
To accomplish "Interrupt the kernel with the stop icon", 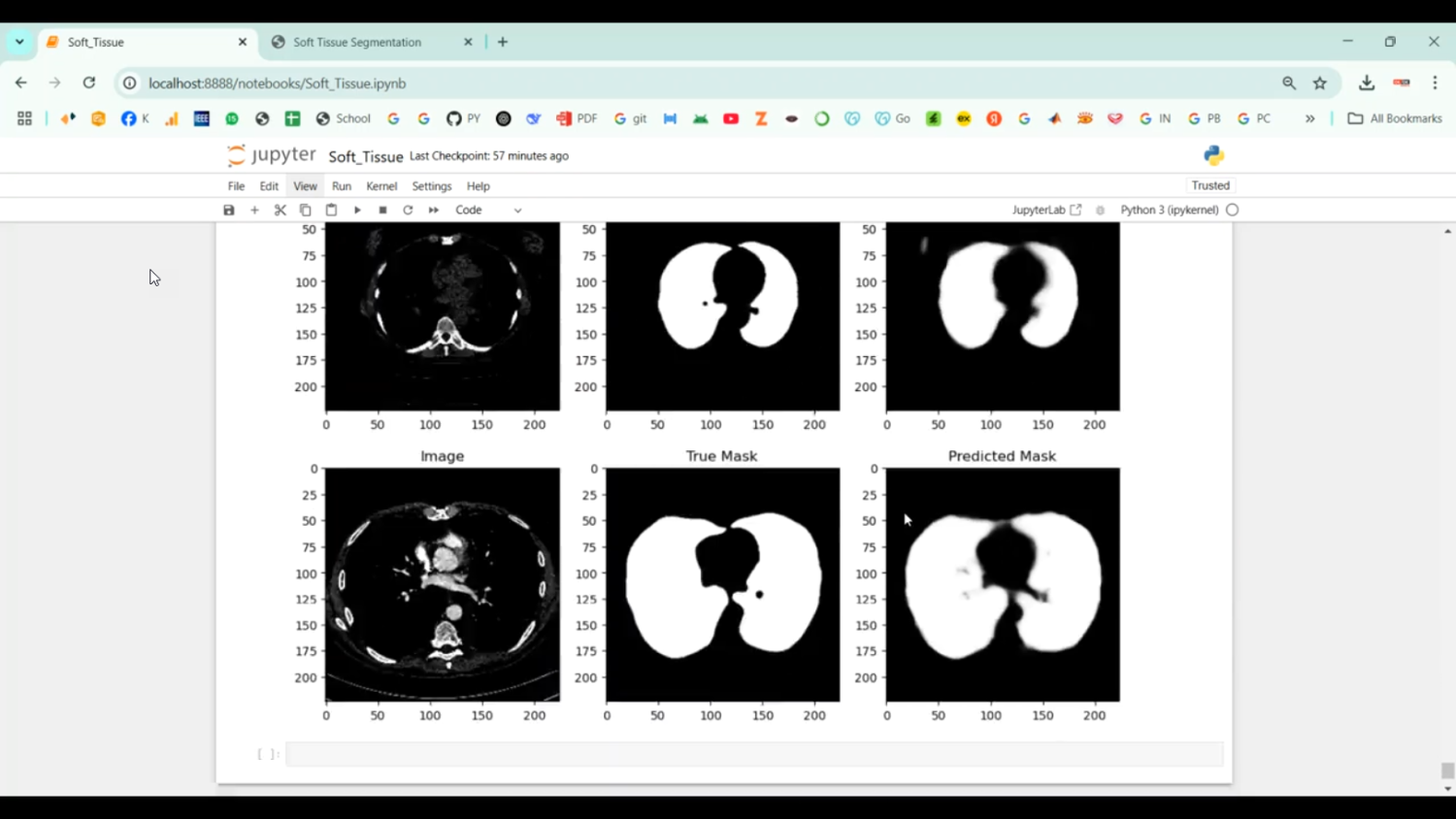I will (382, 210).
